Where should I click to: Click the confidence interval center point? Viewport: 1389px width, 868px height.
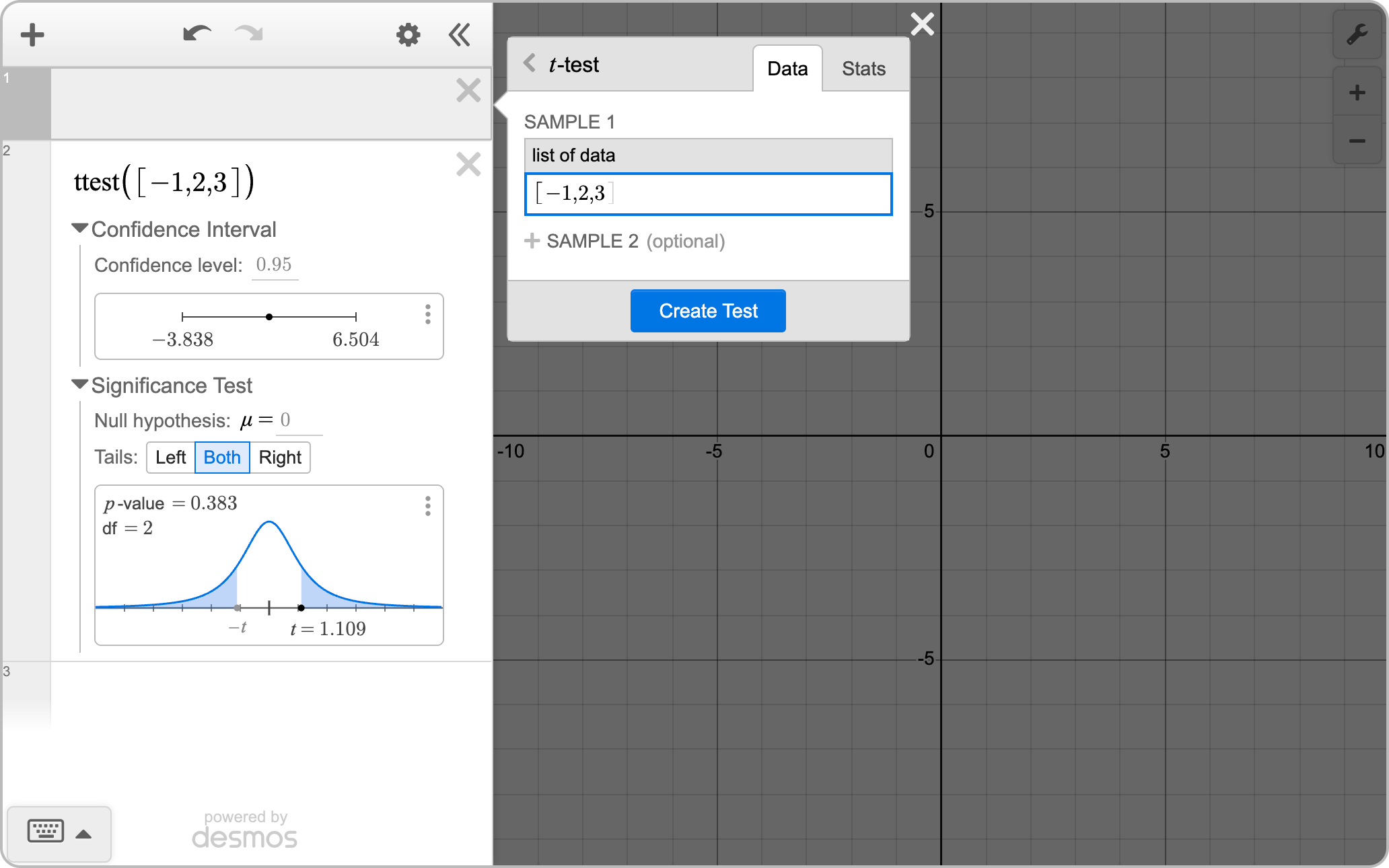(x=269, y=317)
